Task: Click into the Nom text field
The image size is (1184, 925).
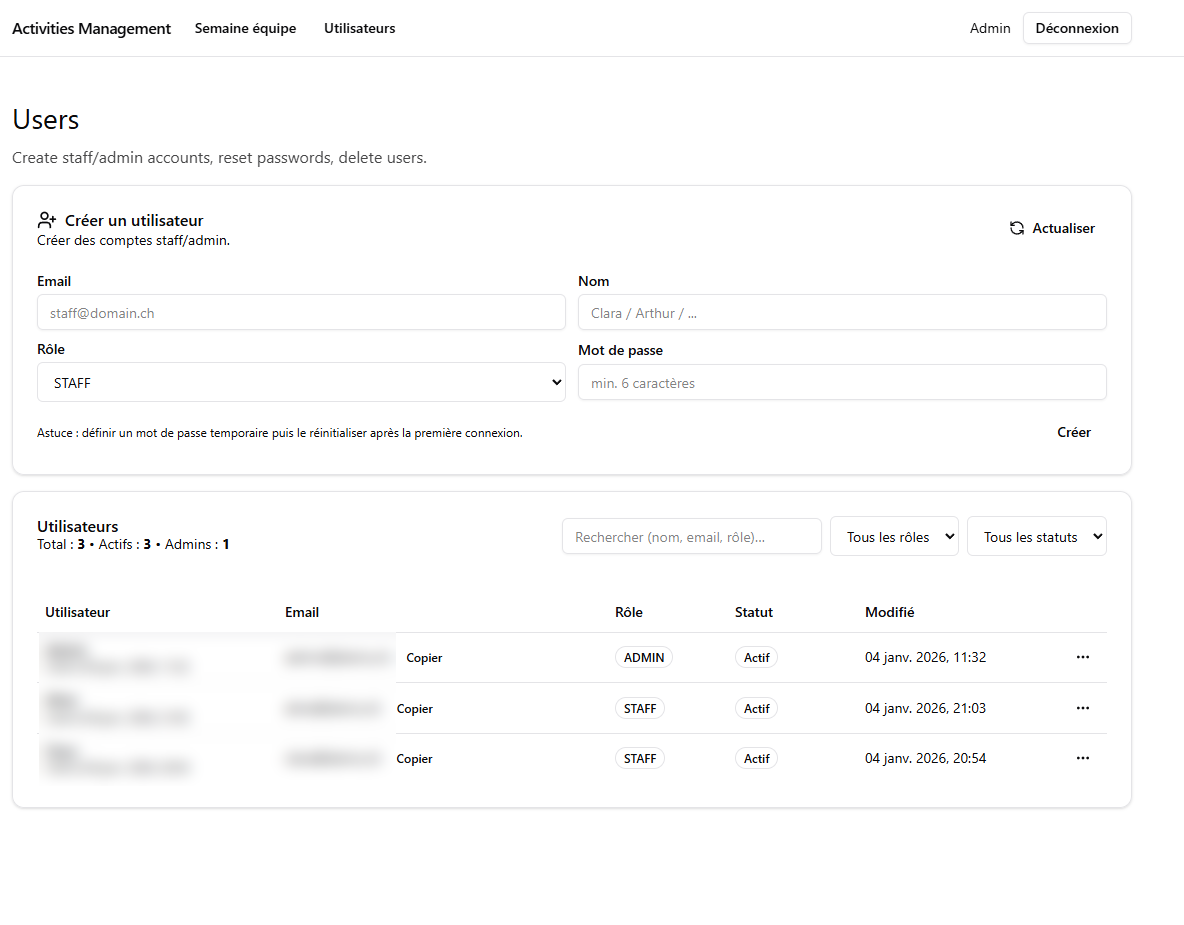Action: click(842, 312)
